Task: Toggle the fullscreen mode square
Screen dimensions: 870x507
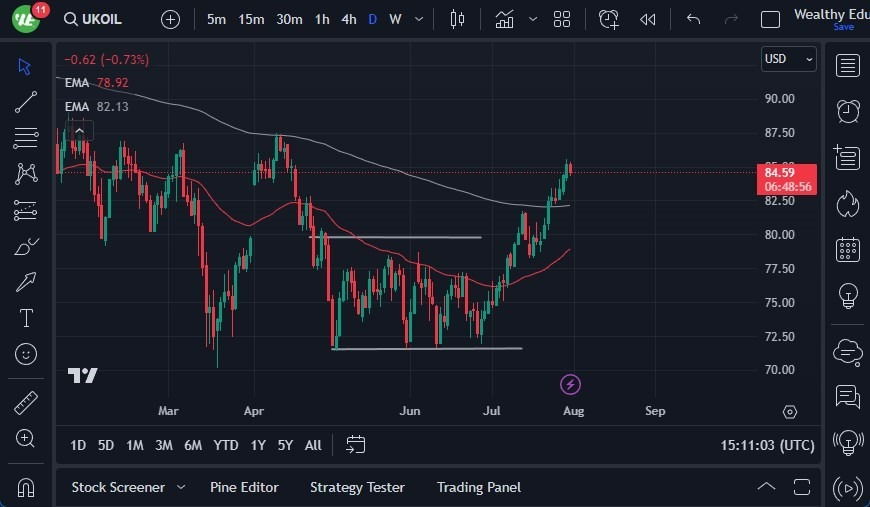Action: tap(770, 19)
